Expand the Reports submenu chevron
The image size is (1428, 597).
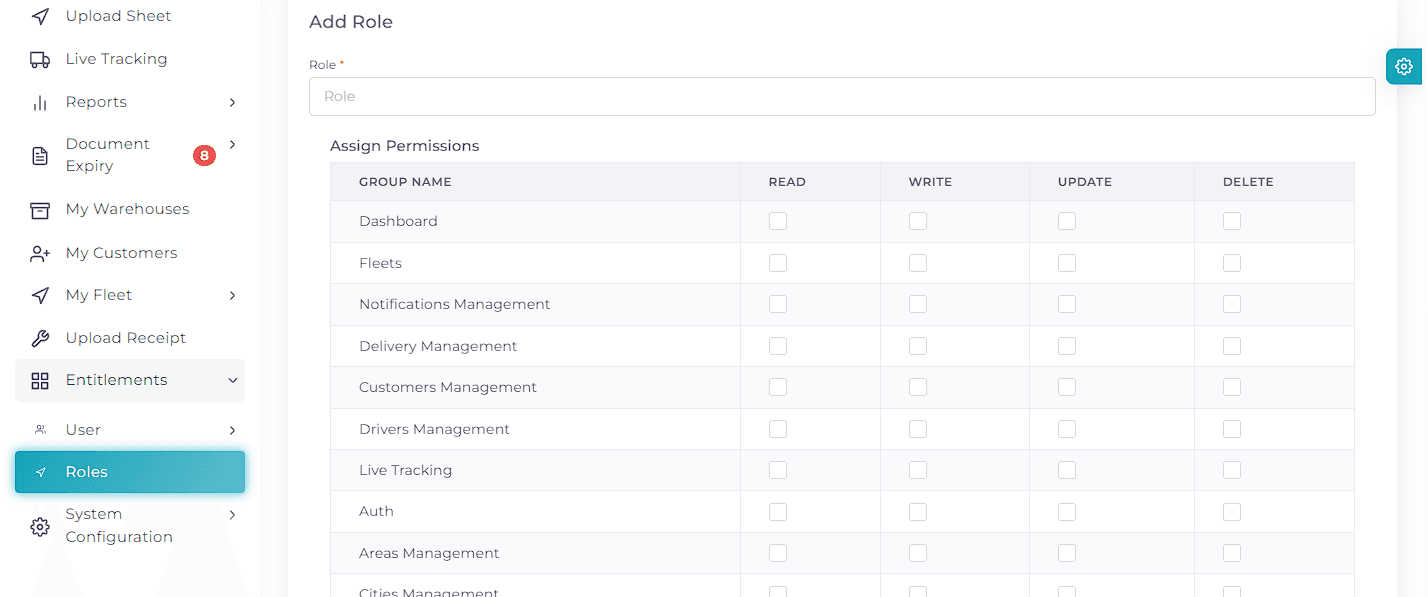(x=232, y=102)
